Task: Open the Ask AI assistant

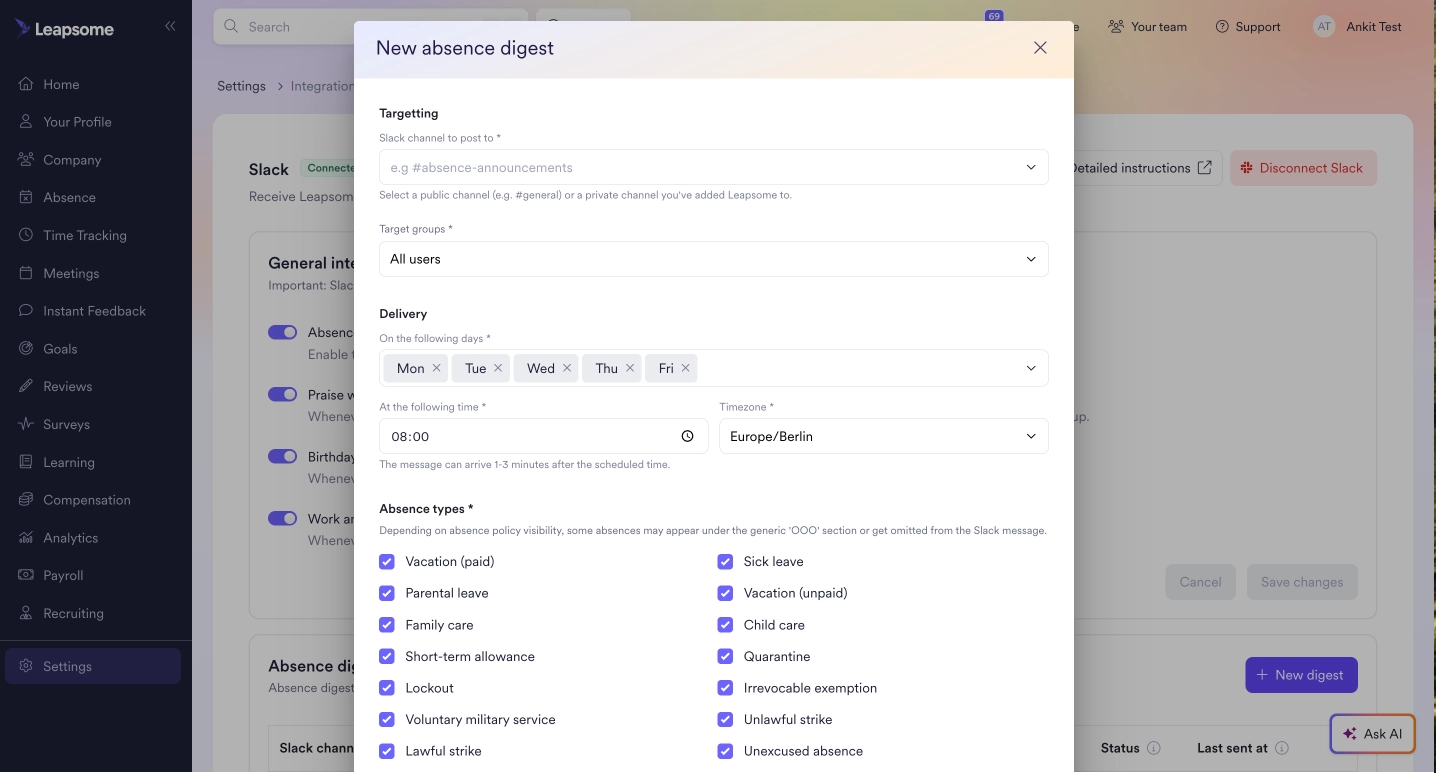Action: 1372,733
